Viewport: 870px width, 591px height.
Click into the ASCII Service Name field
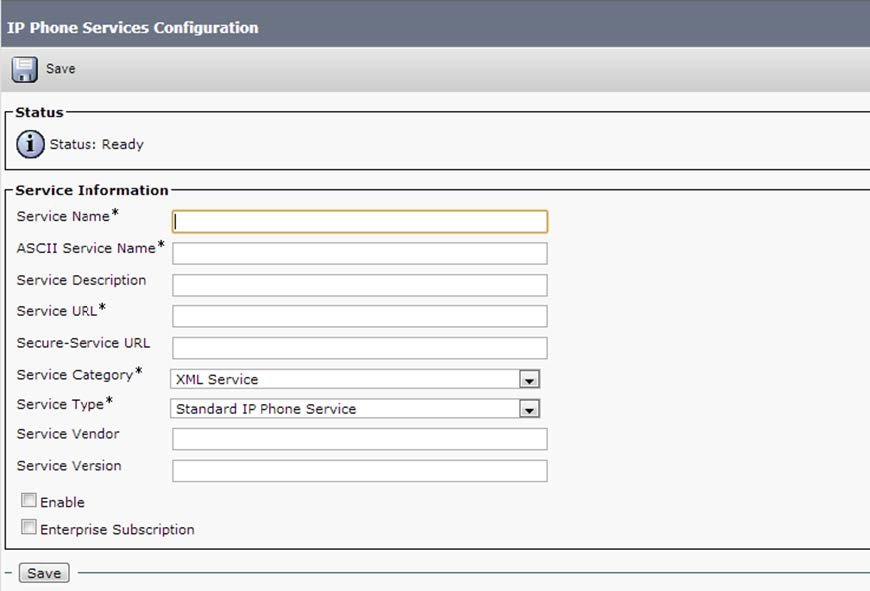[x=360, y=253]
